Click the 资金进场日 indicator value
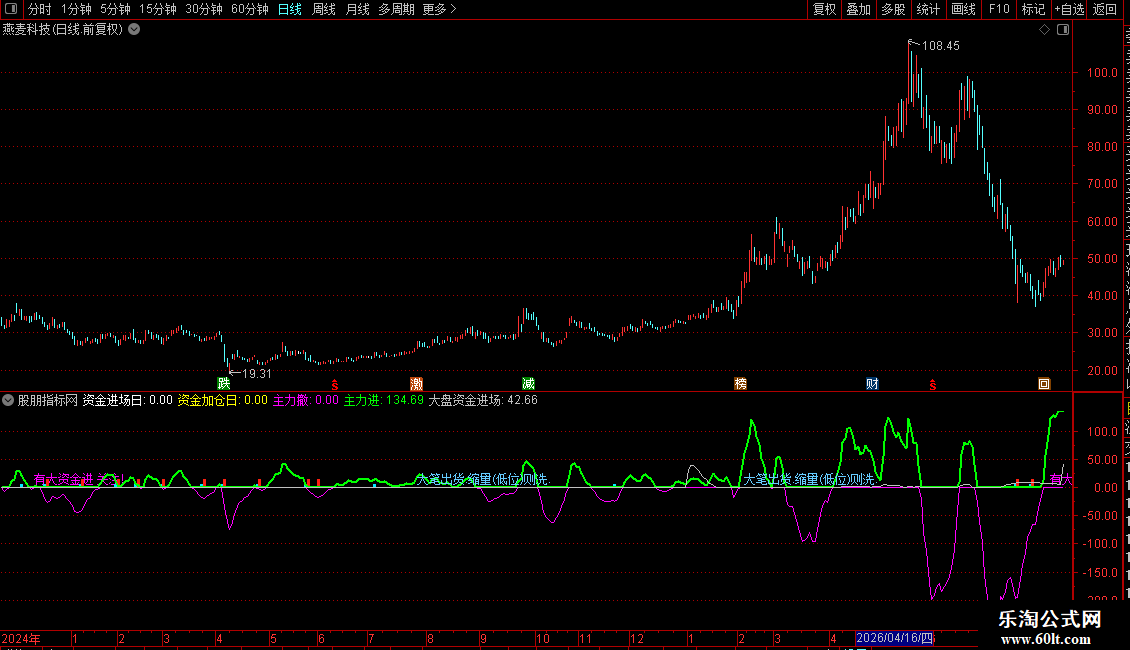The height and width of the screenshot is (650, 1130). point(128,400)
